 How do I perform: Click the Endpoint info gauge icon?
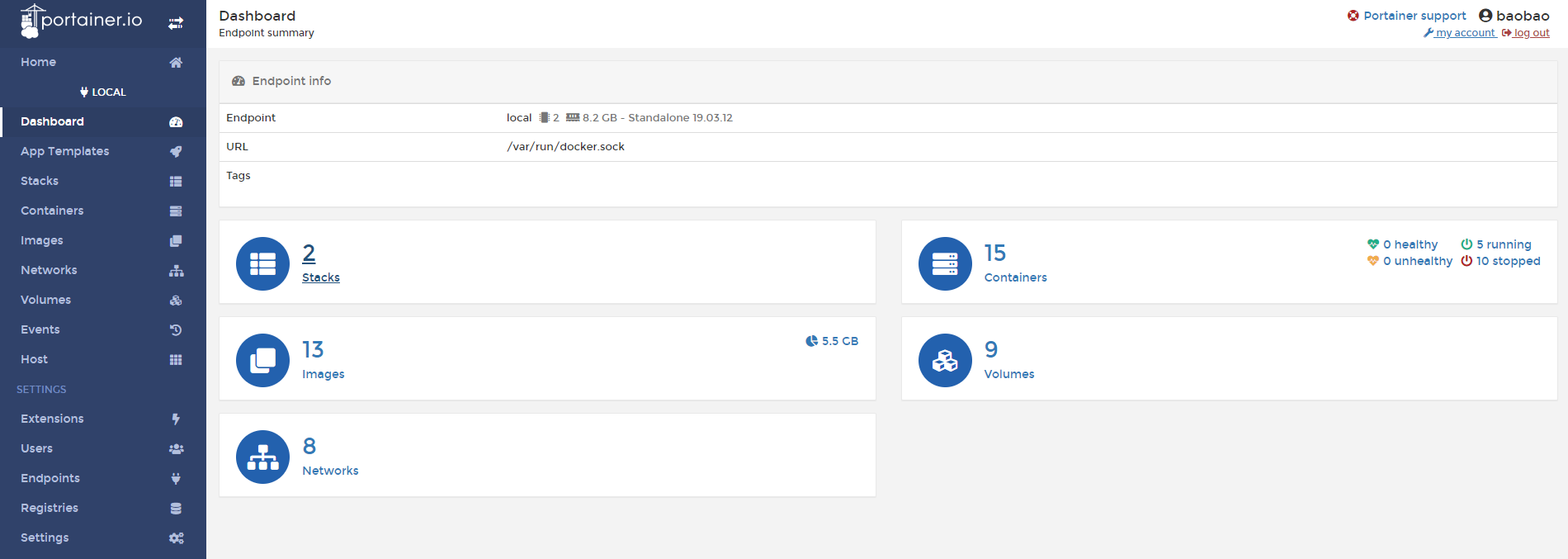coord(239,81)
